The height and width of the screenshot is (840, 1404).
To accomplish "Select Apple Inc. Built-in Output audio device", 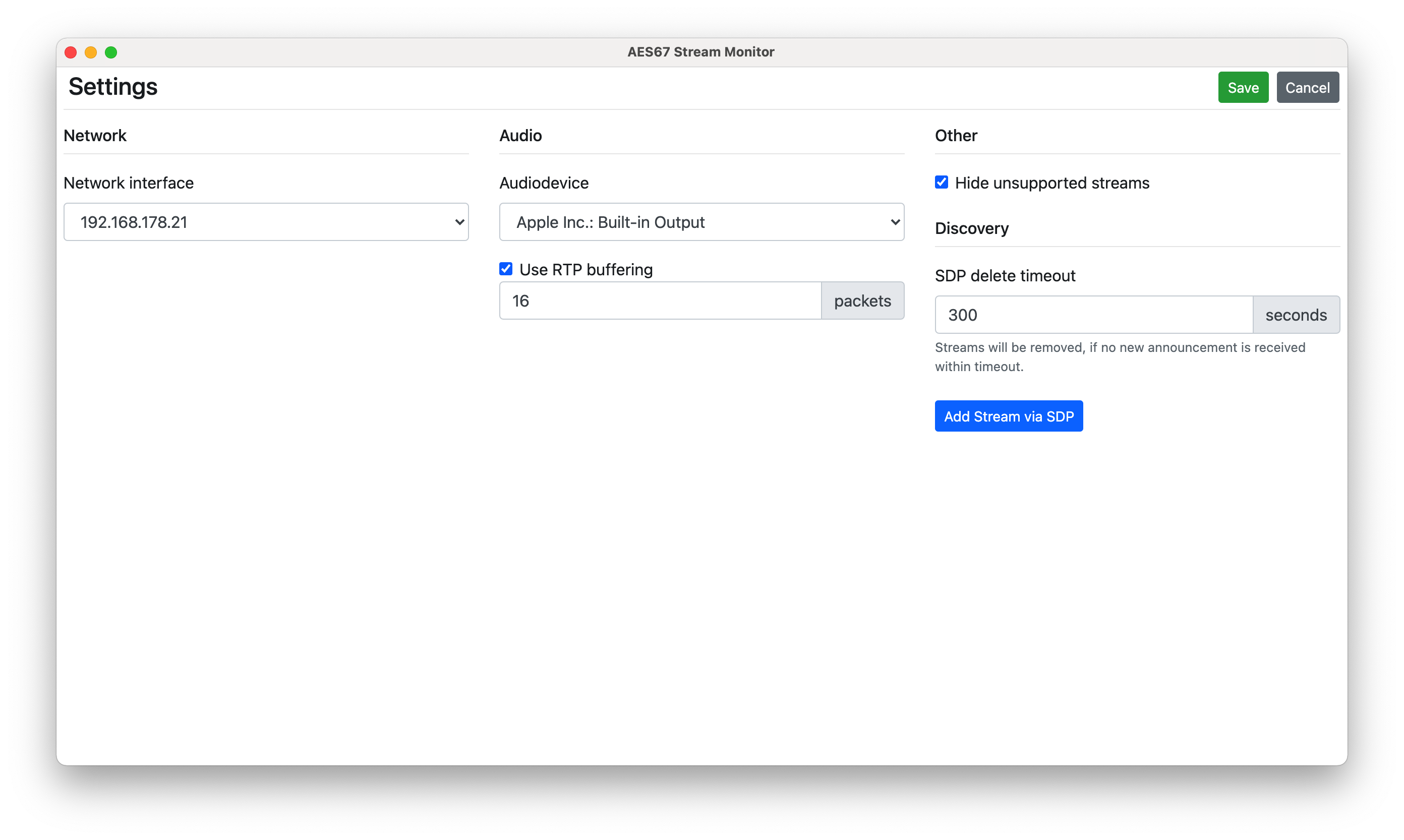I will pos(701,222).
